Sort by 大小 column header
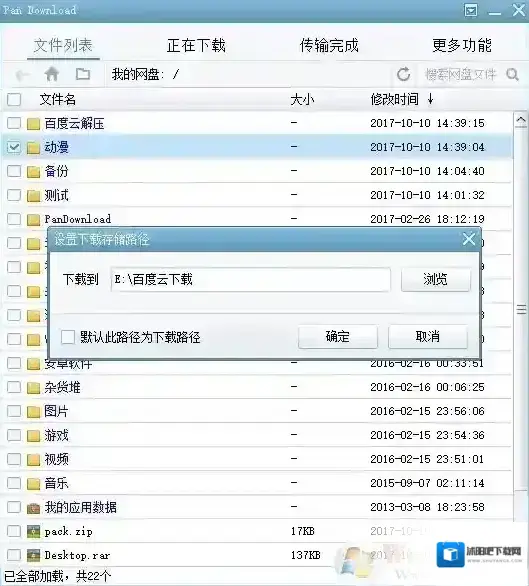This screenshot has height=586, width=529. 302,99
